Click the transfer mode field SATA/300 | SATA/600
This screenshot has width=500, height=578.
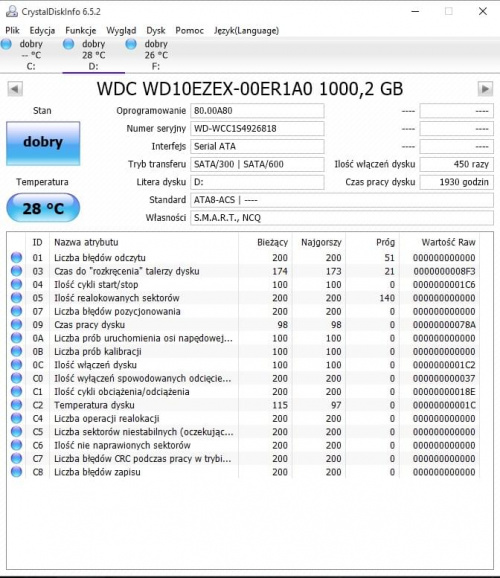coord(257,164)
